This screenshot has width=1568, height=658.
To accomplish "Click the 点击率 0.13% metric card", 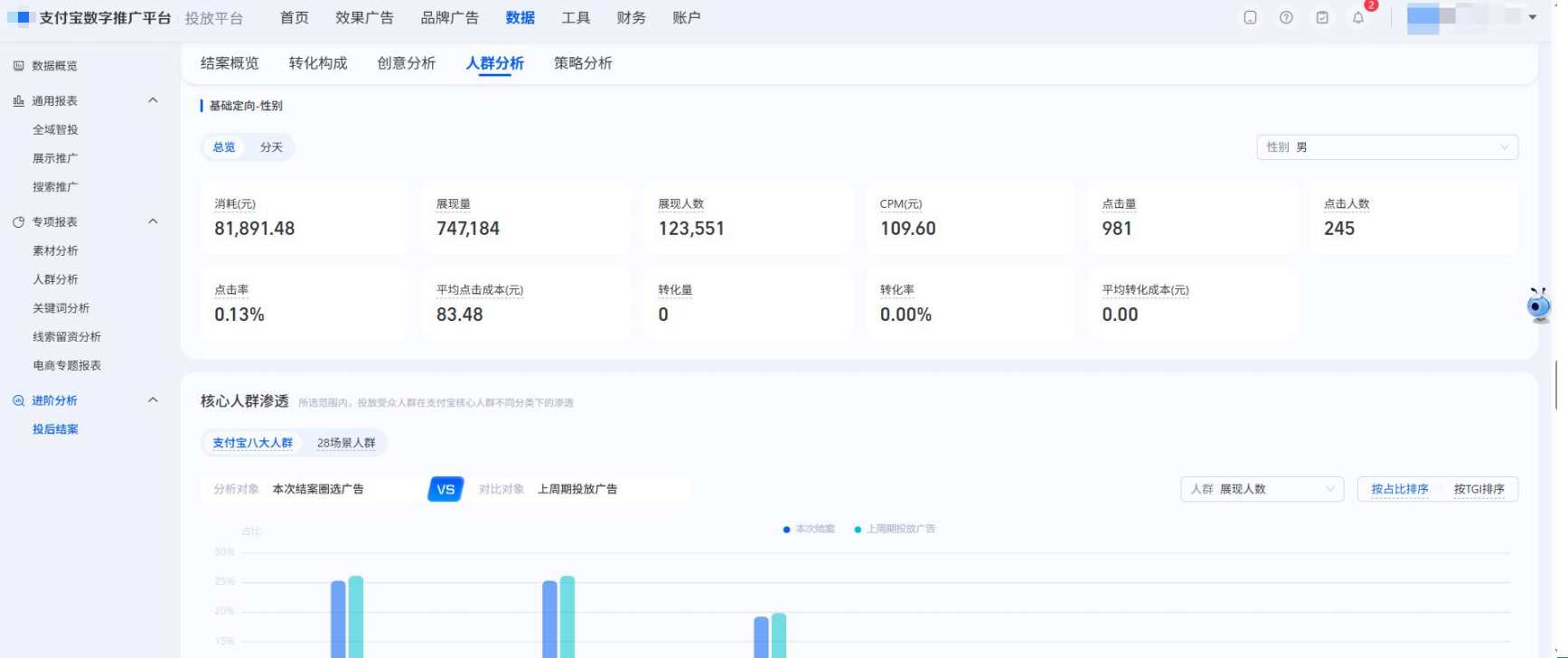I will [305, 303].
